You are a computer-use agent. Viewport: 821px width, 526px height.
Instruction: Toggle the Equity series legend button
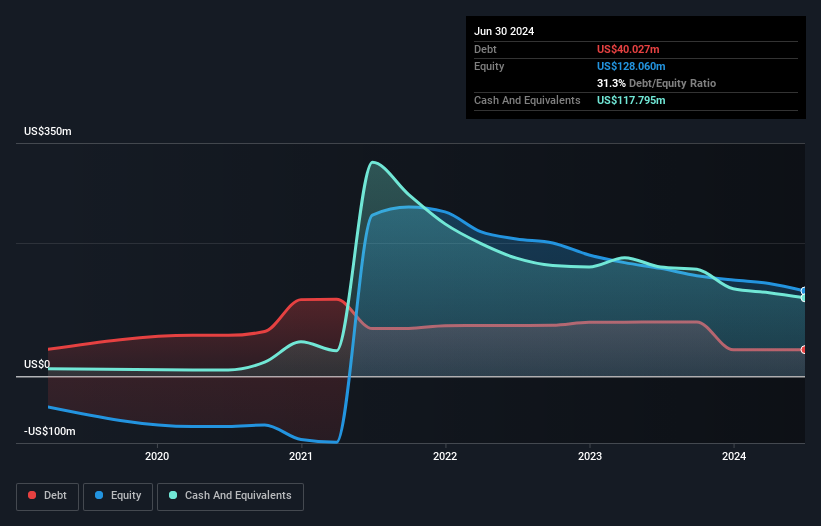point(118,496)
